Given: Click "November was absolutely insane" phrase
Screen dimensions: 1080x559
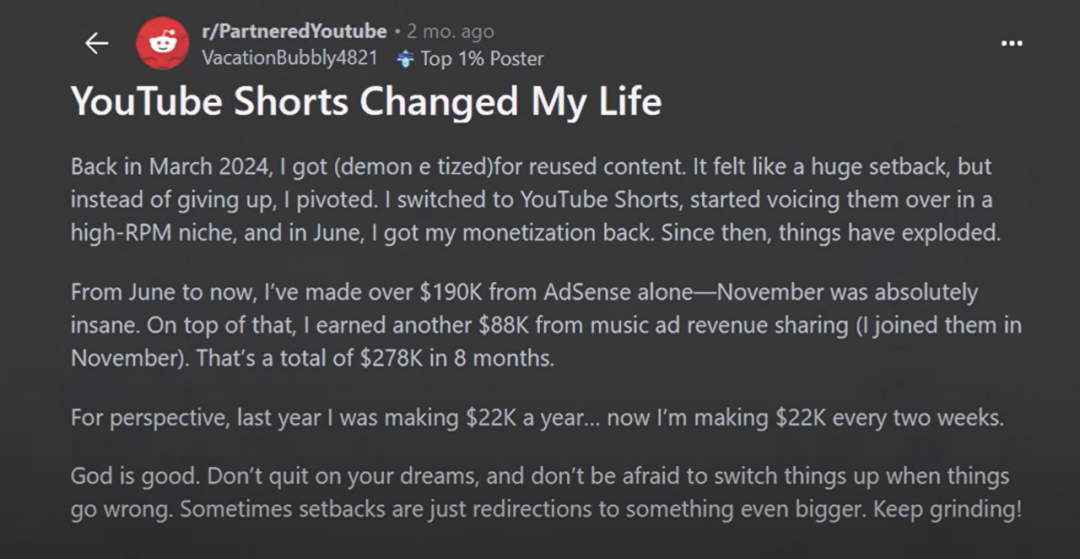Looking at the screenshot, I should coord(848,294).
